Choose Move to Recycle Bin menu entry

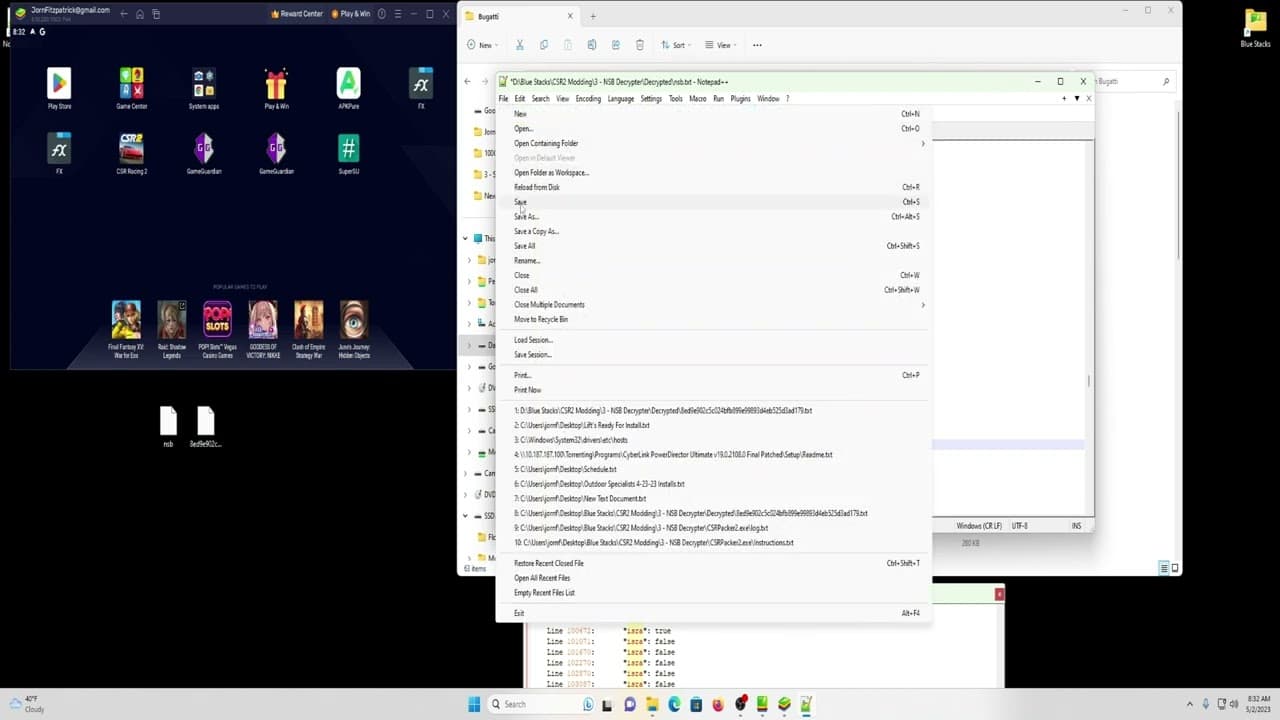(713, 319)
